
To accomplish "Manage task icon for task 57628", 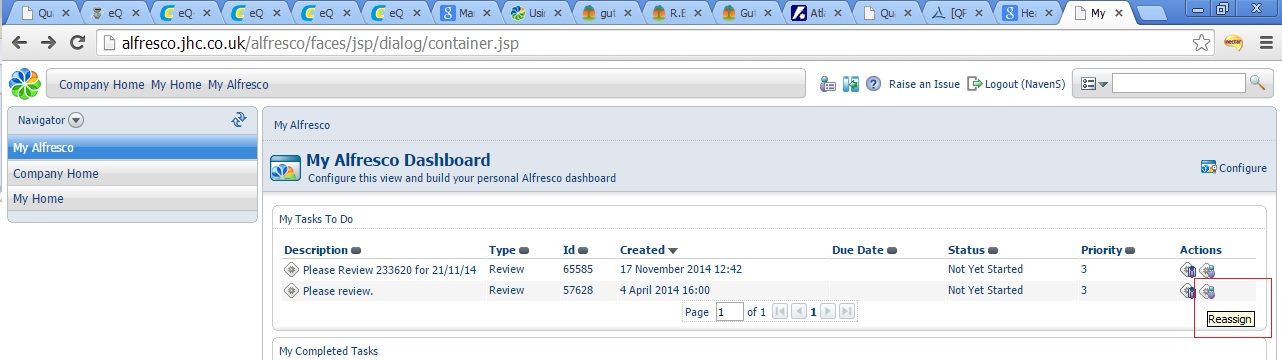I will pos(1188,290).
